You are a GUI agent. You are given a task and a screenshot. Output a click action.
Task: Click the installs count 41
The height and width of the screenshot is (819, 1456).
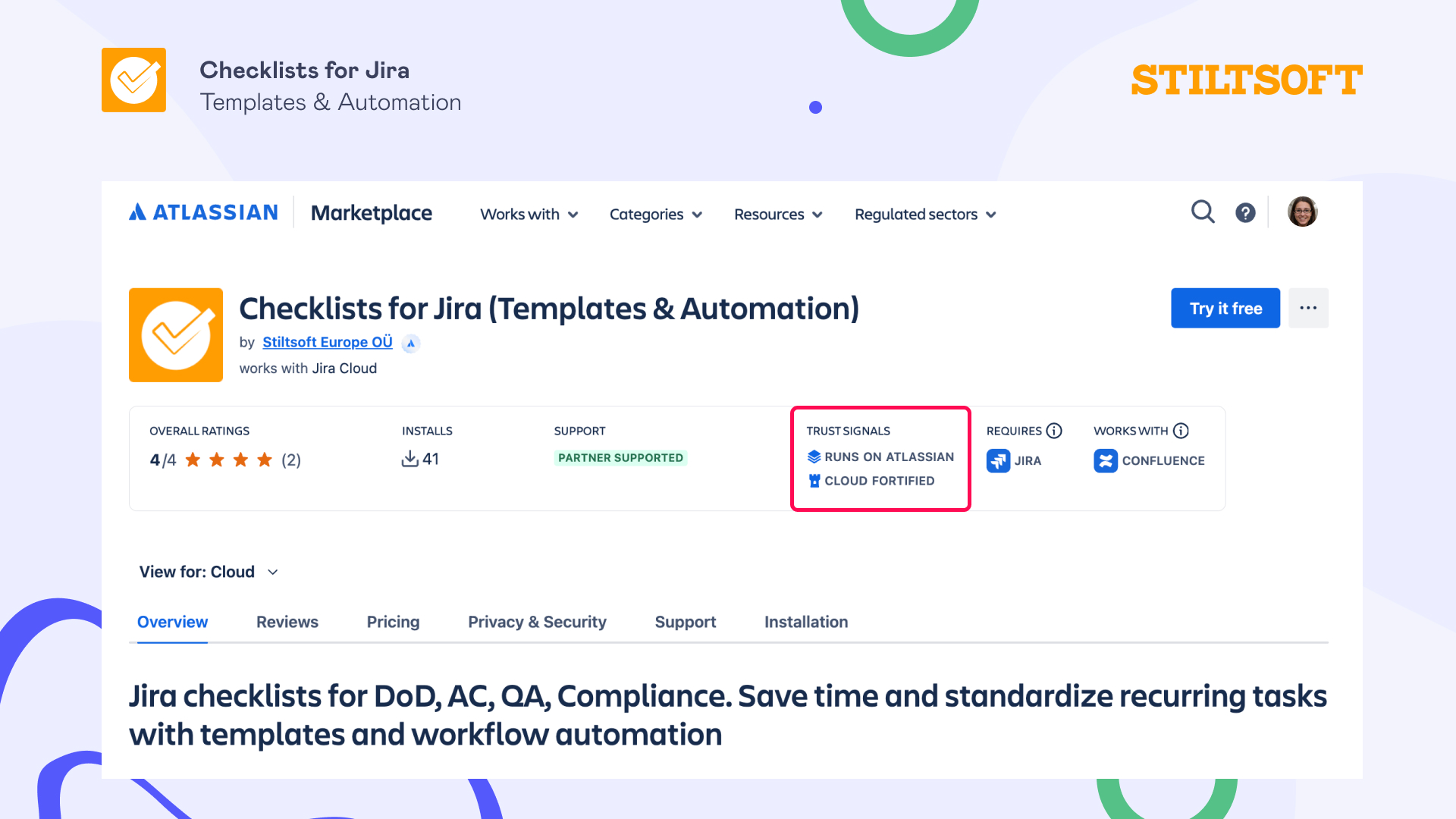click(x=431, y=459)
